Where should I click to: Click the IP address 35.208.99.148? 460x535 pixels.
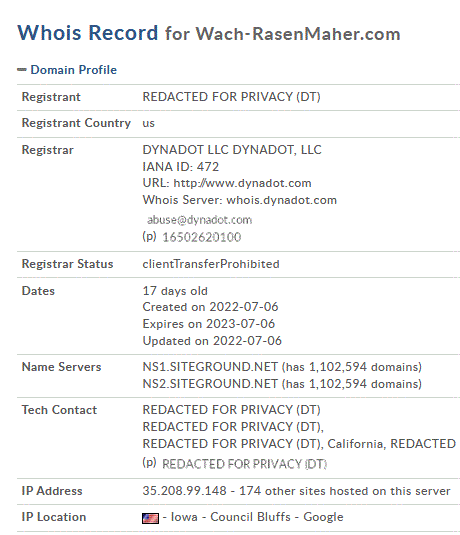(184, 491)
